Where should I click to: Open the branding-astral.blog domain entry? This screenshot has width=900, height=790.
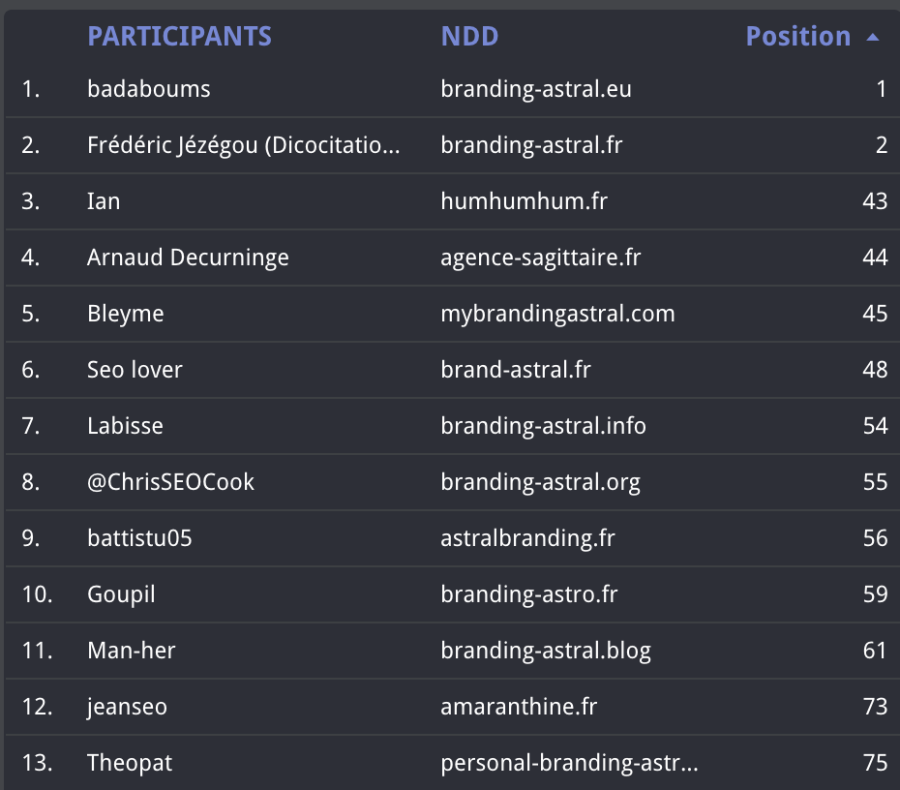pos(545,651)
